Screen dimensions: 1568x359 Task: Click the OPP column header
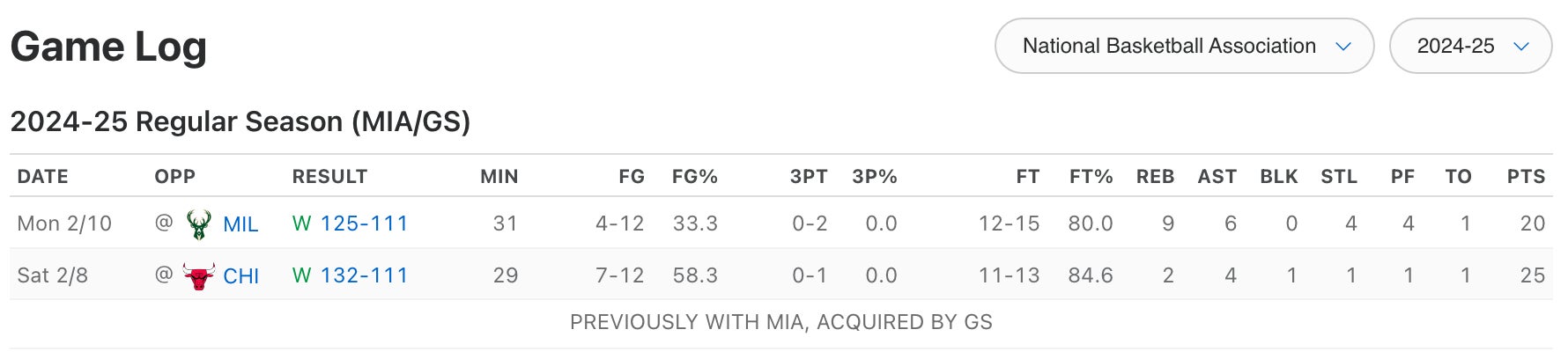[175, 177]
